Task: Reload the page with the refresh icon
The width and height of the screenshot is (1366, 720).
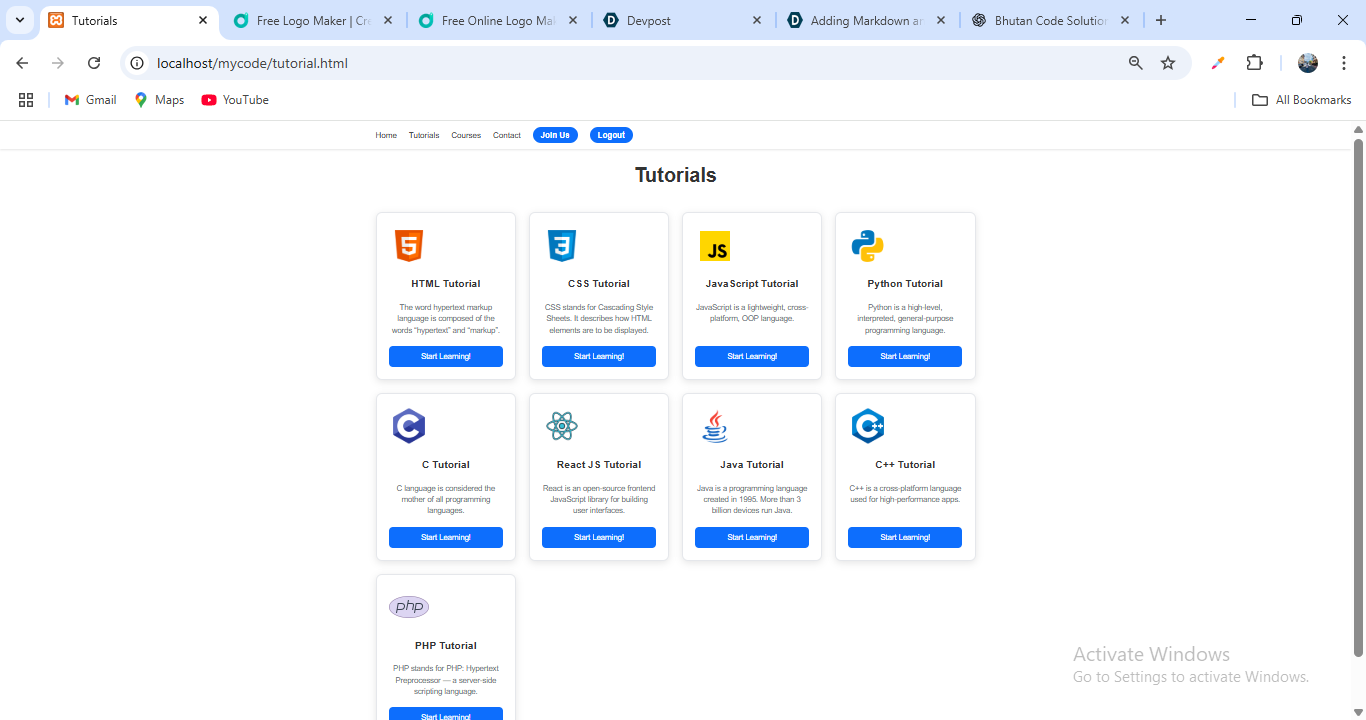Action: coord(94,63)
